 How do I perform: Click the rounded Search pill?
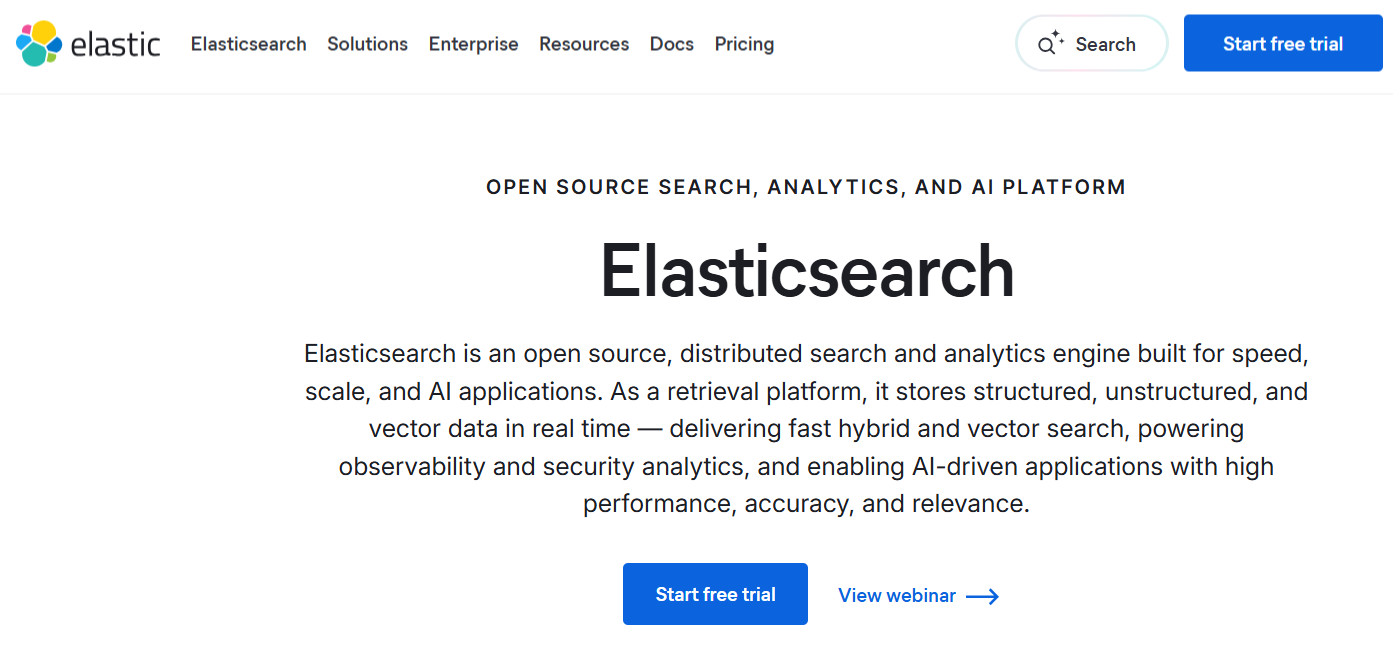pyautogui.click(x=1091, y=43)
